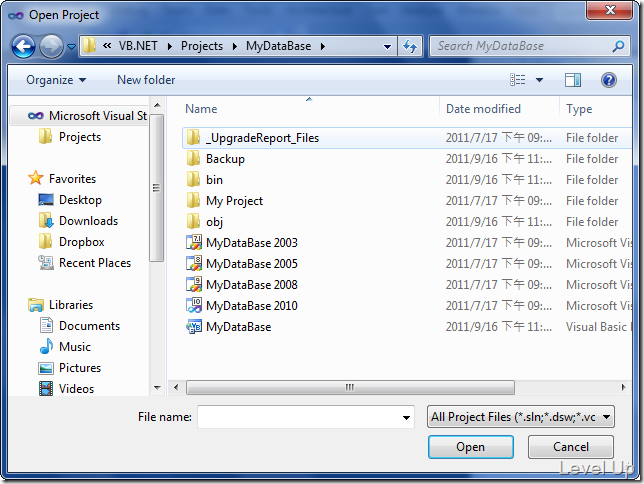Expand the arrow after MyDataBase breadcrumb
This screenshot has width=644, height=484.
[323, 46]
